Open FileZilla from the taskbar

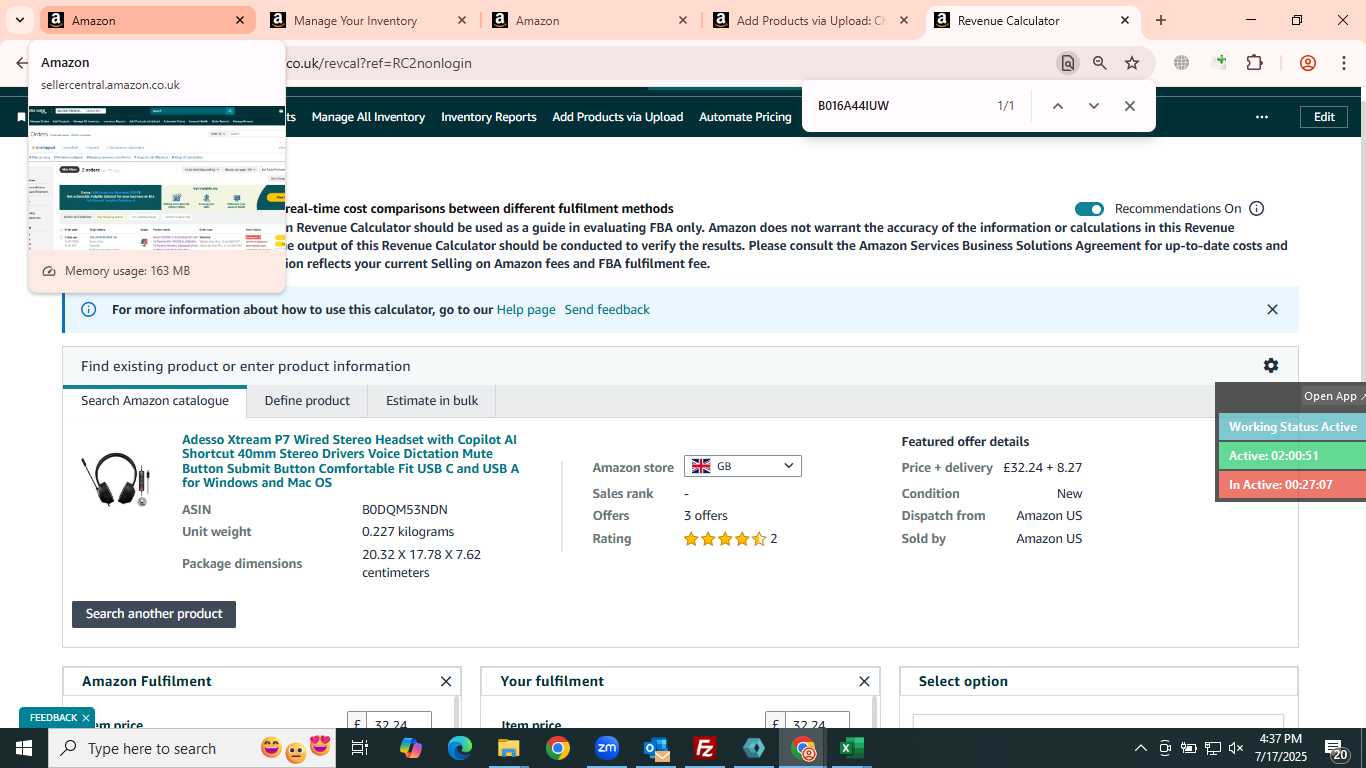[705, 748]
